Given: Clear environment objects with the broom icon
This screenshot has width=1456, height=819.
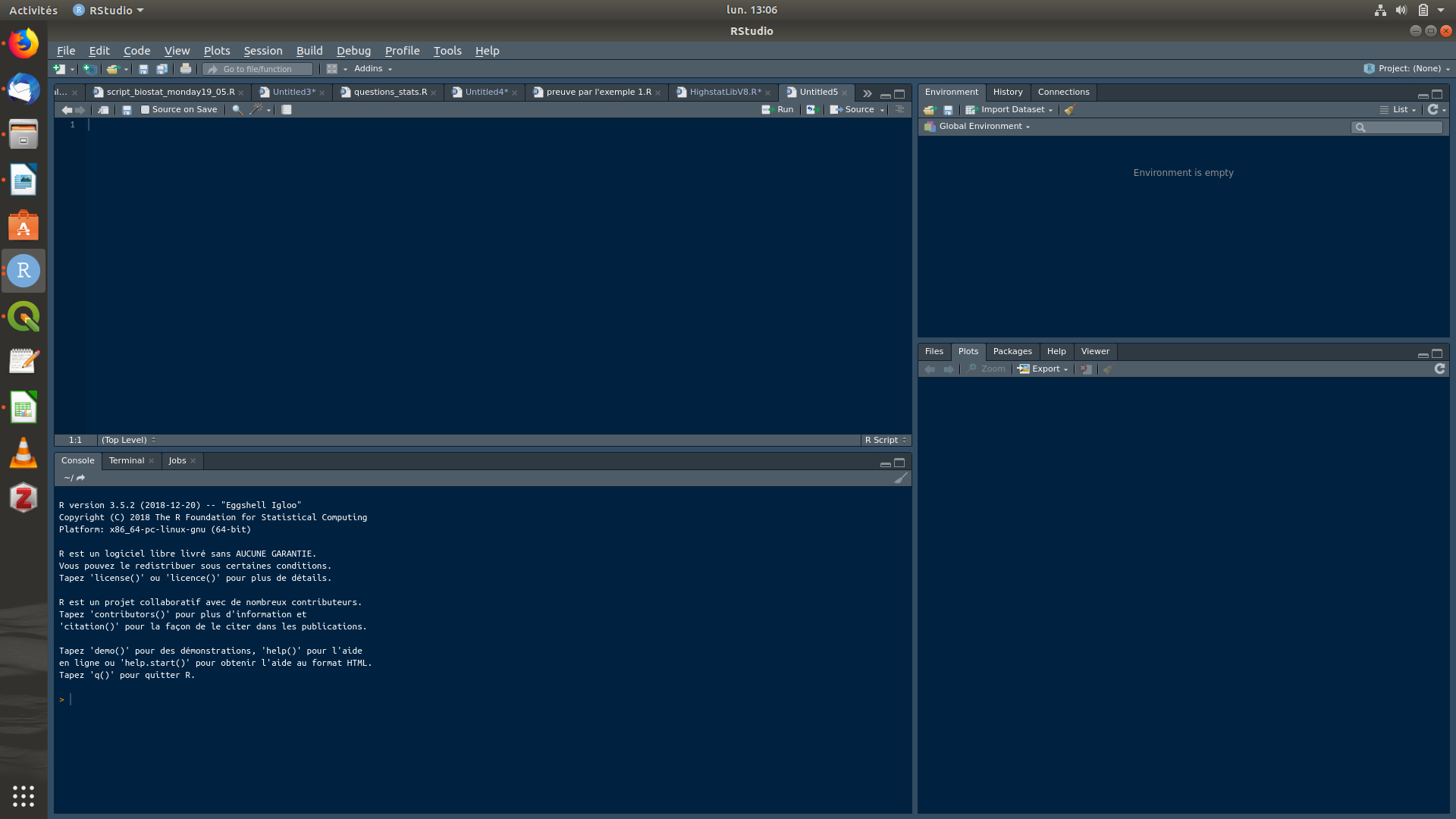Looking at the screenshot, I should [x=1069, y=110].
